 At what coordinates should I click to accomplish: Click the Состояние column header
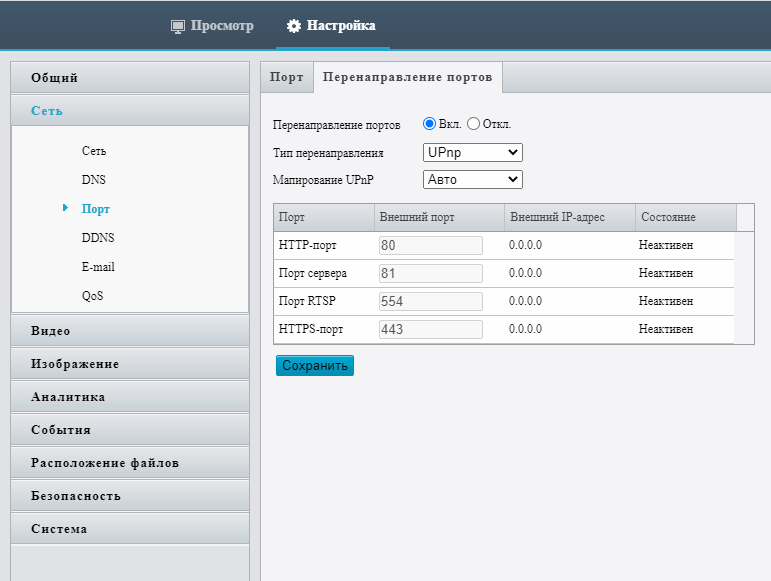[x=686, y=217]
